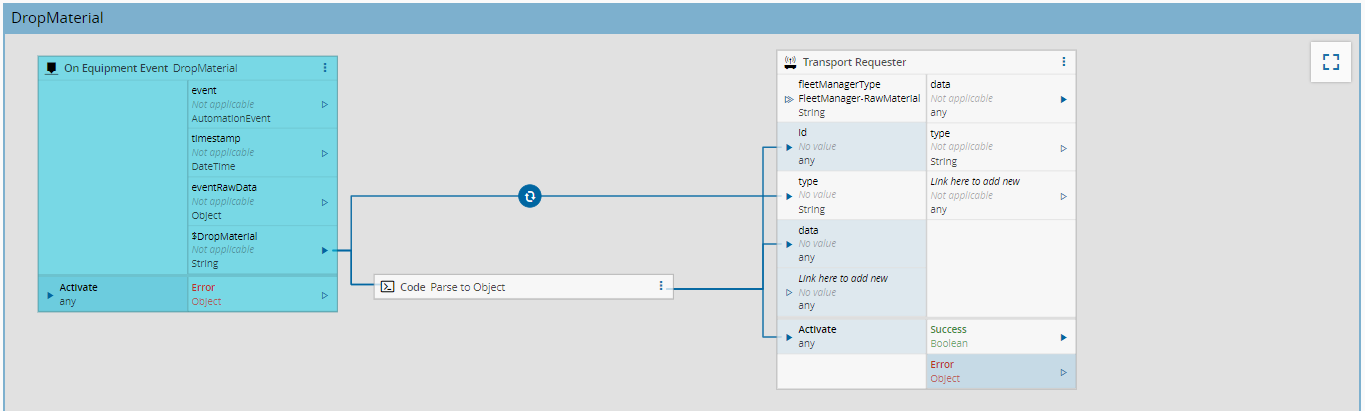Screen dimensions: 1365x411
Task: Click the Code terminal icon
Action: pyautogui.click(x=387, y=287)
